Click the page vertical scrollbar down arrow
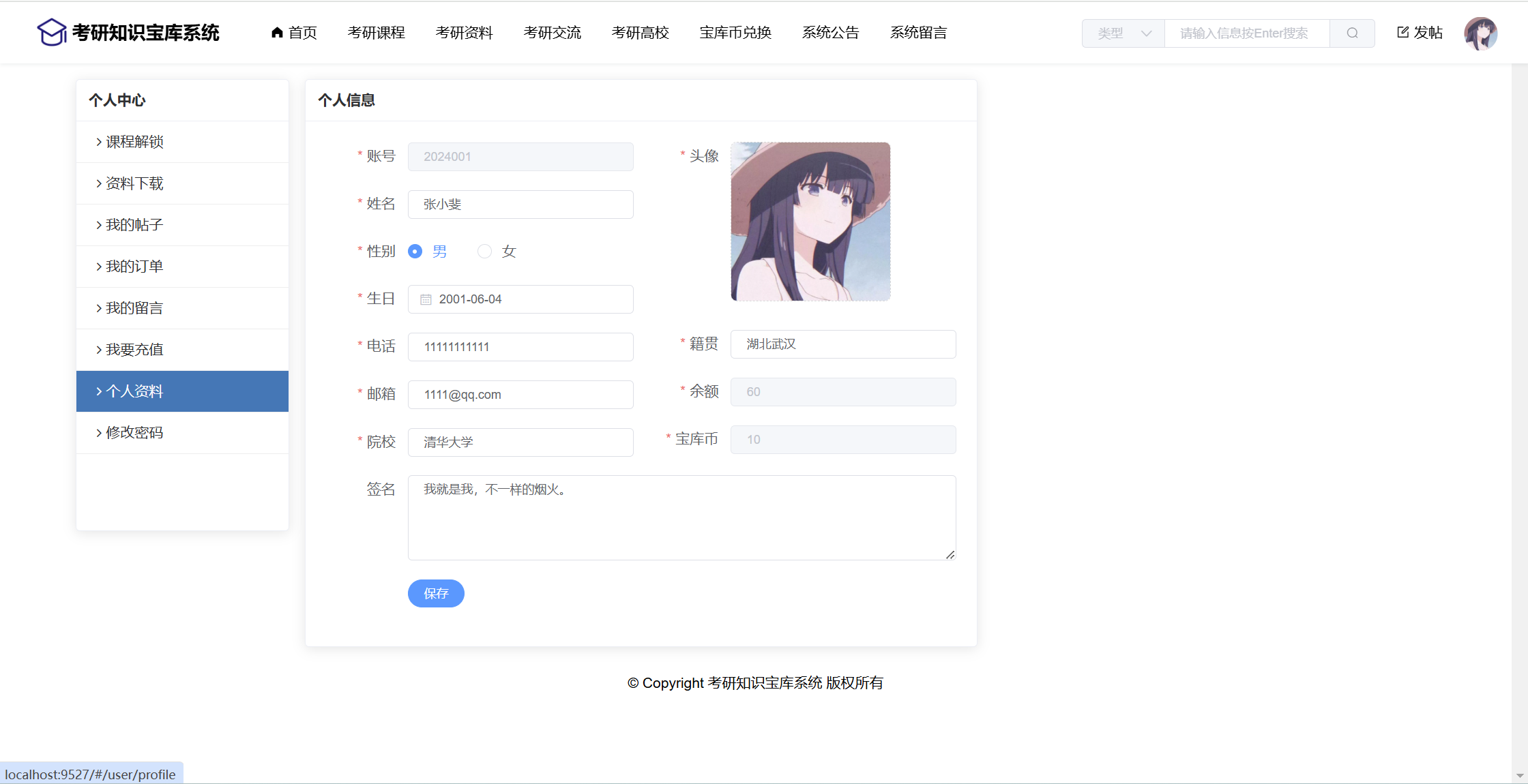 [x=1519, y=776]
